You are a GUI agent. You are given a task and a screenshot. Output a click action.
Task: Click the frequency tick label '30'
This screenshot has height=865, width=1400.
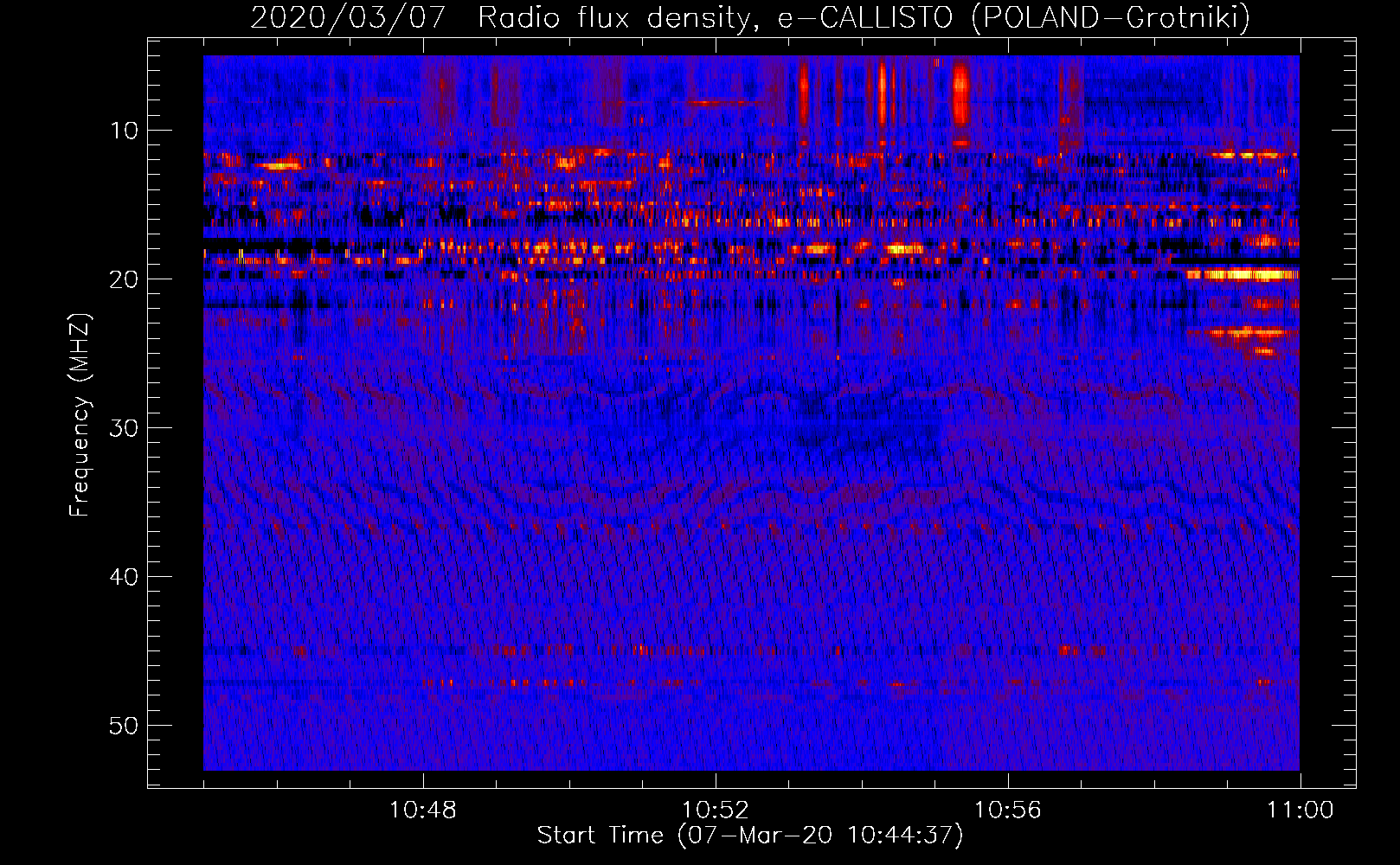(124, 428)
